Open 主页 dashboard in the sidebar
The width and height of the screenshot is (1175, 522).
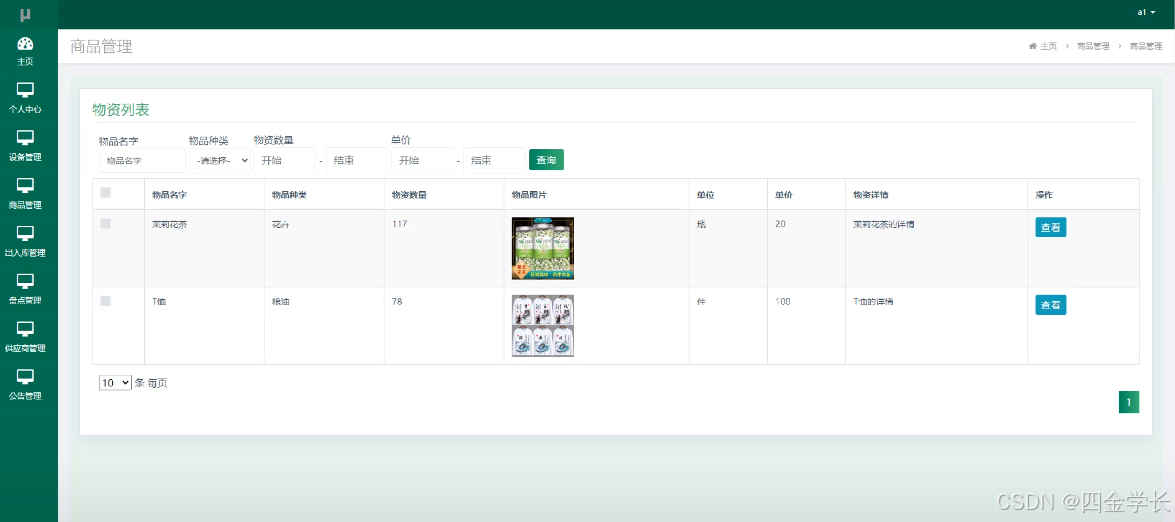tap(25, 52)
